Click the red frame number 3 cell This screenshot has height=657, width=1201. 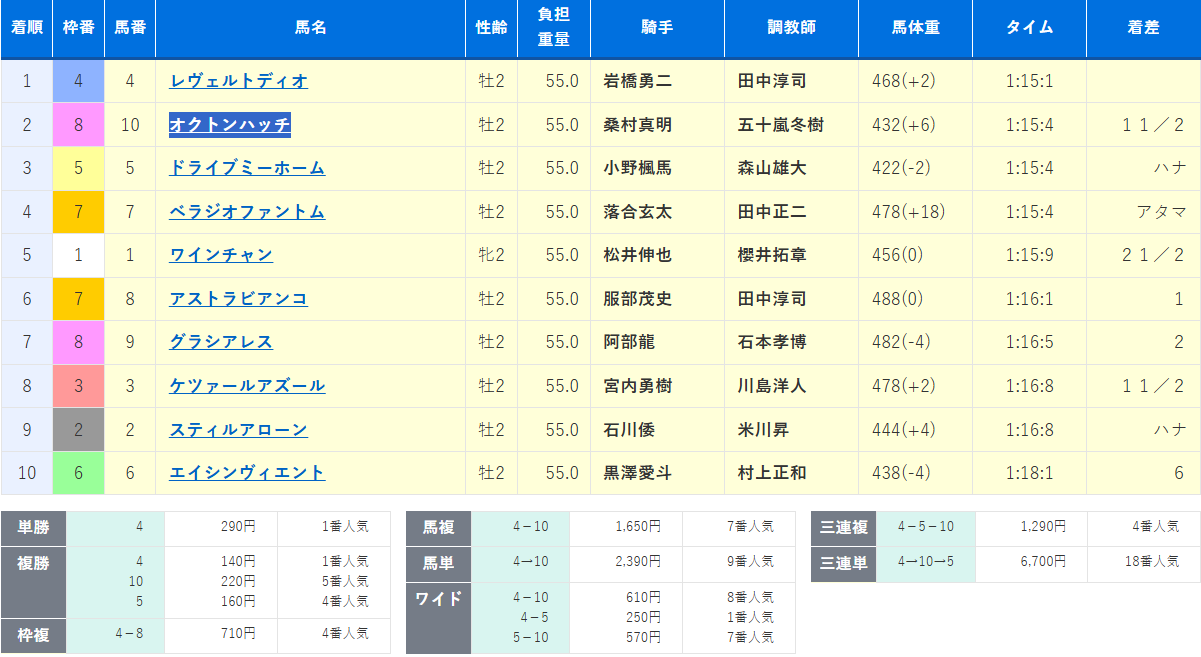(79, 386)
